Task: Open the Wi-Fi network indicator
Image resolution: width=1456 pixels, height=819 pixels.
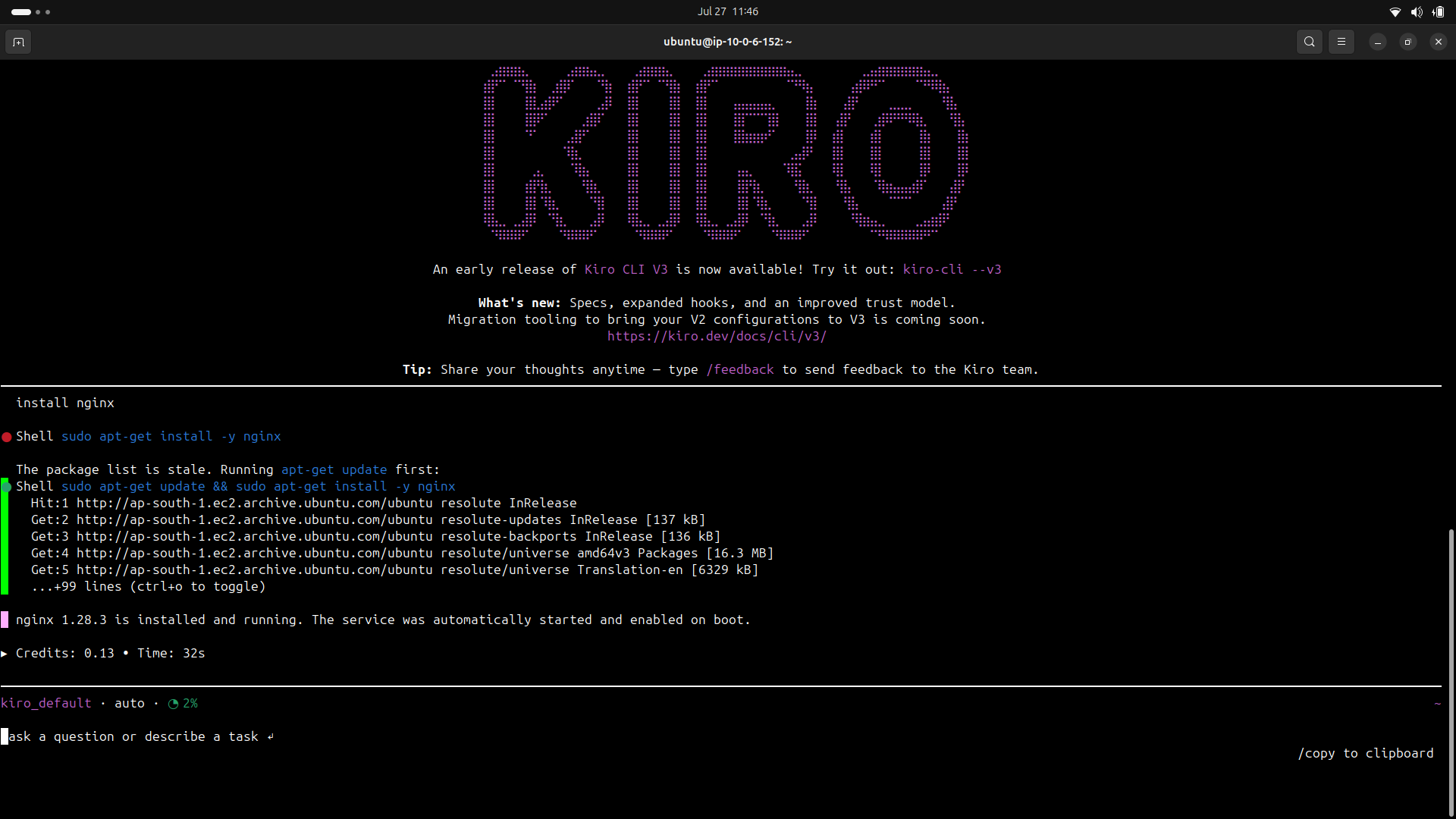Action: 1395,11
